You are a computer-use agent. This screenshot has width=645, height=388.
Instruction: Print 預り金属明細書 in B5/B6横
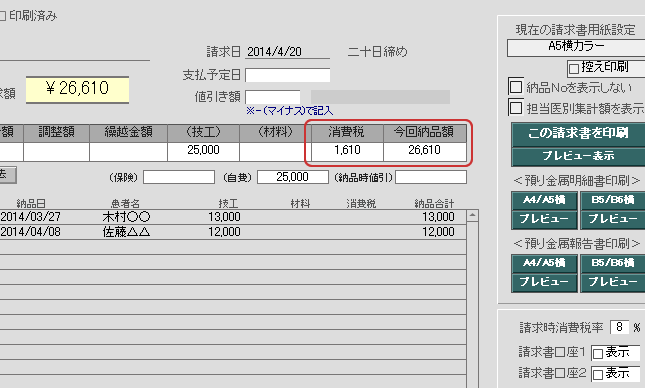(613, 200)
